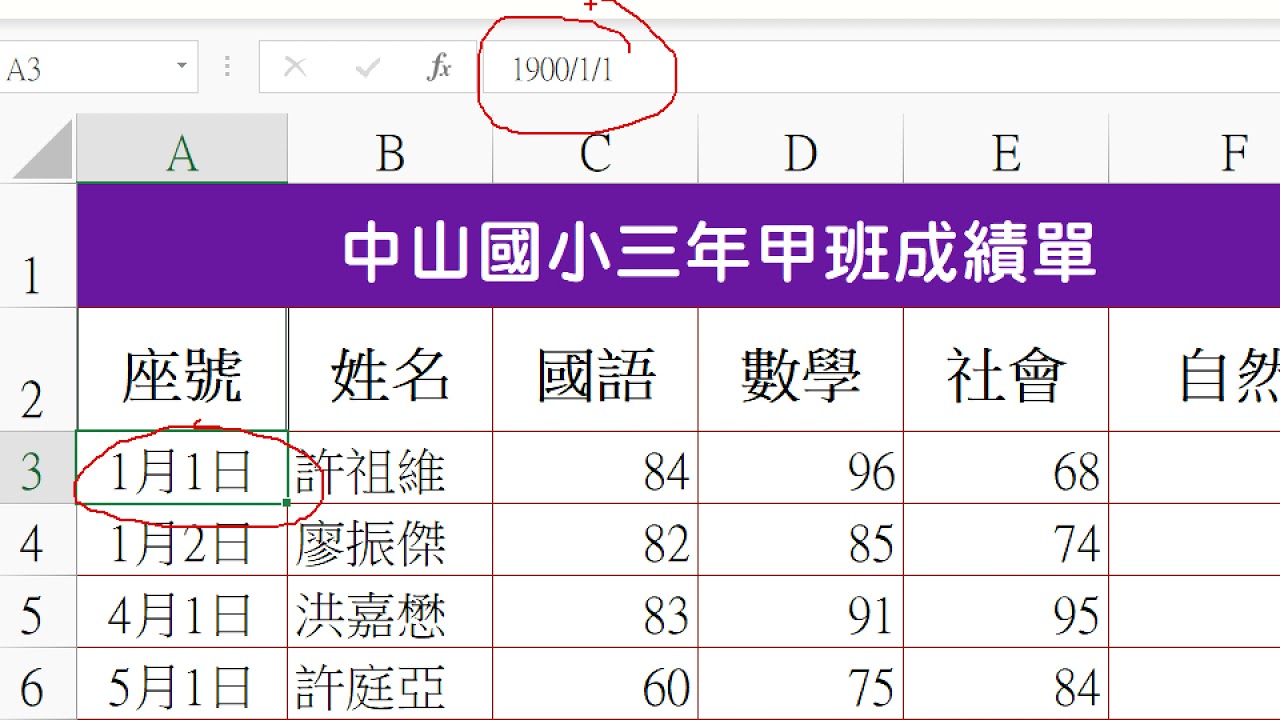Select 洪嘉懋's 國語 score 83
Viewport: 1280px width, 720px height.
pos(596,611)
